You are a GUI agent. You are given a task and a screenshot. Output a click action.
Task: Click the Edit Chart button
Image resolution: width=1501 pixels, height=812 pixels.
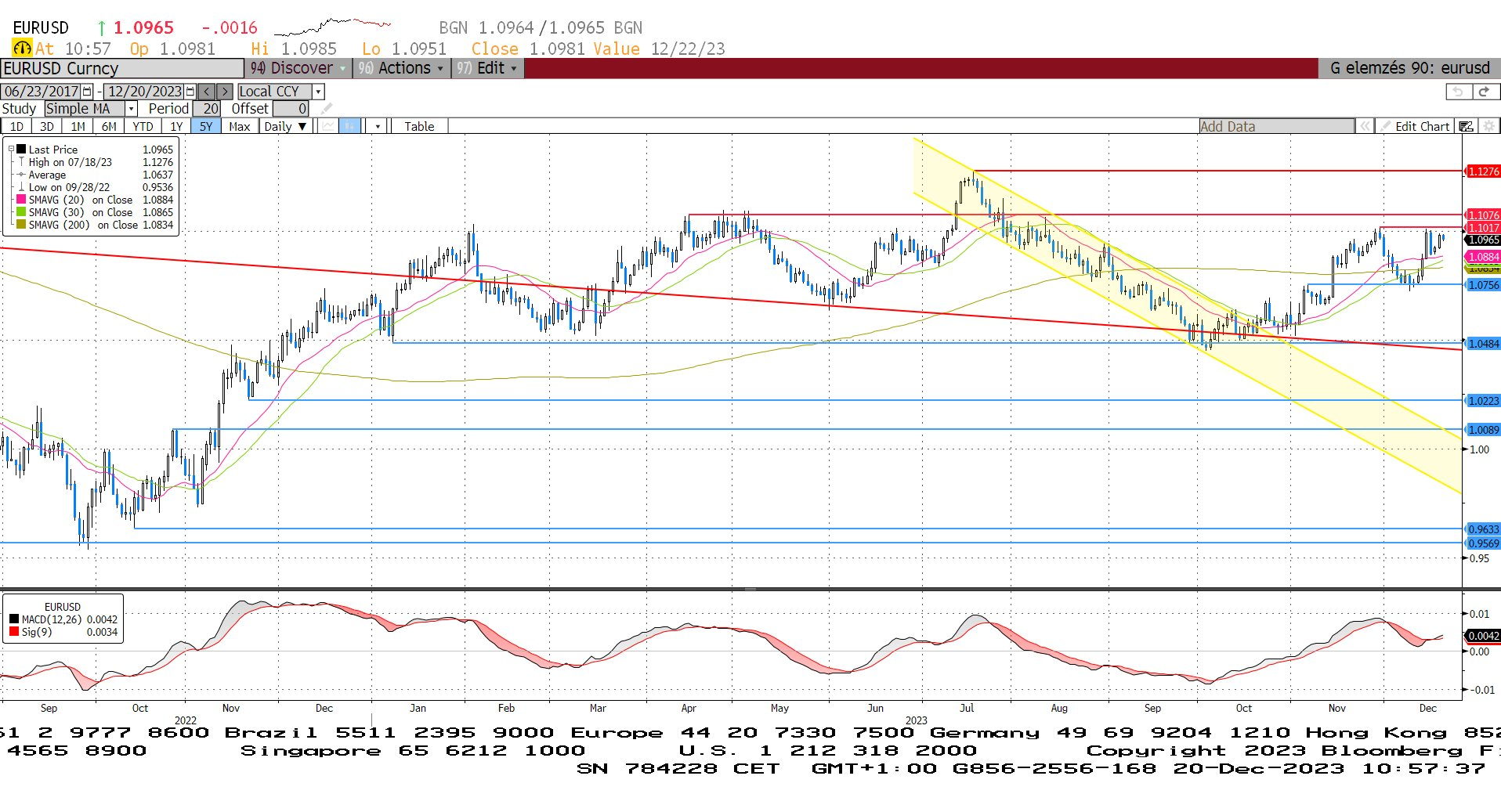click(x=1416, y=126)
